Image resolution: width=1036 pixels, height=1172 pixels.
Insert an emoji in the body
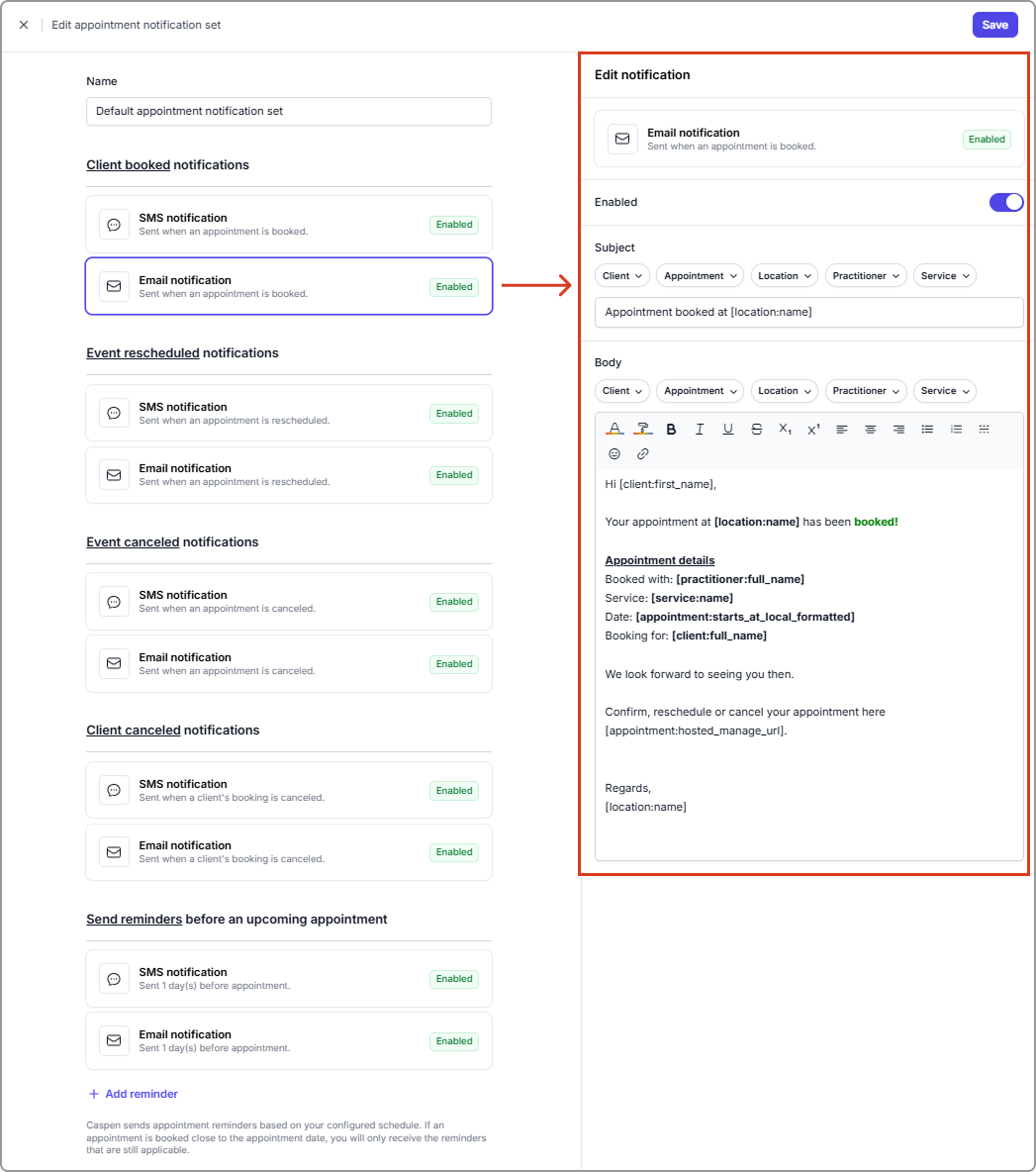coord(614,454)
